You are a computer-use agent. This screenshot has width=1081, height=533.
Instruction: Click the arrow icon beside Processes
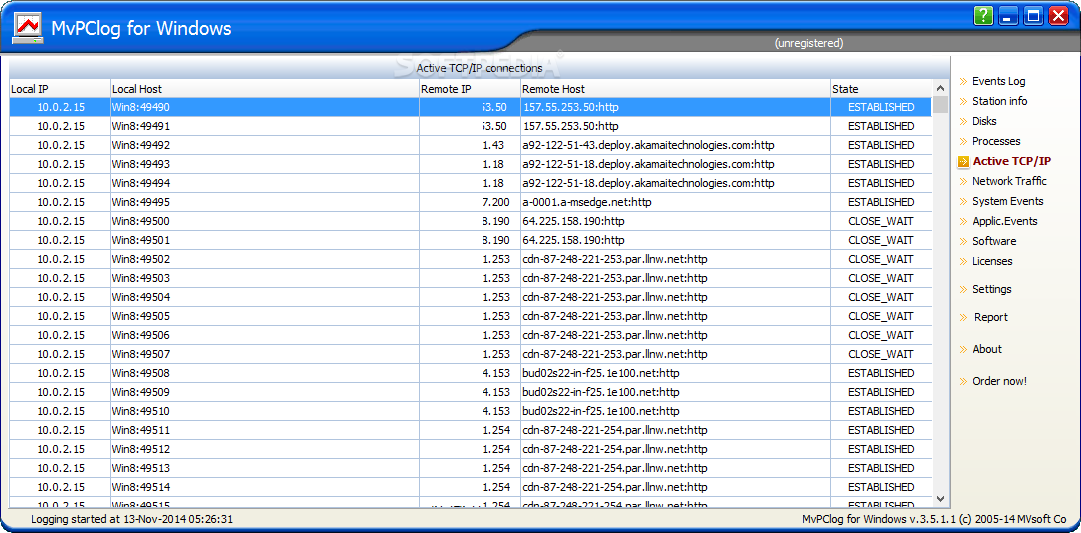point(963,141)
